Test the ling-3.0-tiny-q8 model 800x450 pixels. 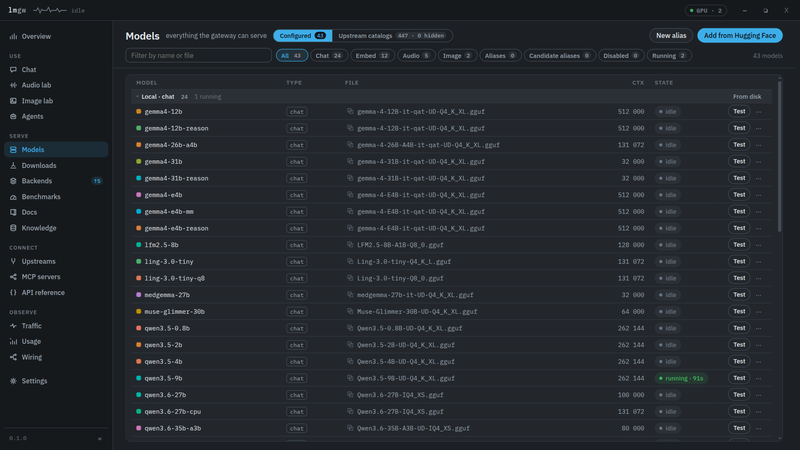coord(739,278)
